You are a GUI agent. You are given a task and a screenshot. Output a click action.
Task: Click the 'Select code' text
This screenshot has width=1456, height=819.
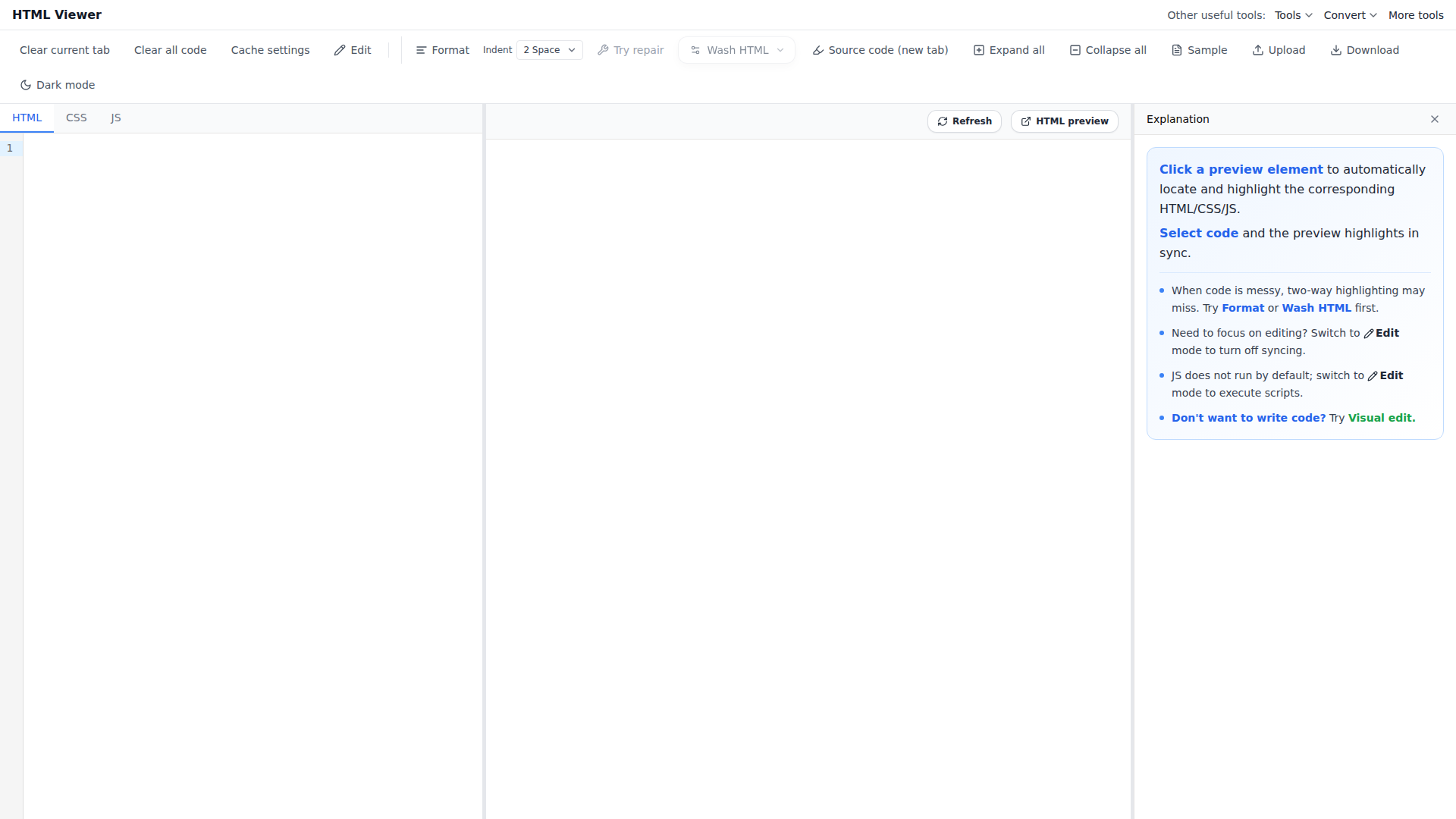(x=1199, y=234)
